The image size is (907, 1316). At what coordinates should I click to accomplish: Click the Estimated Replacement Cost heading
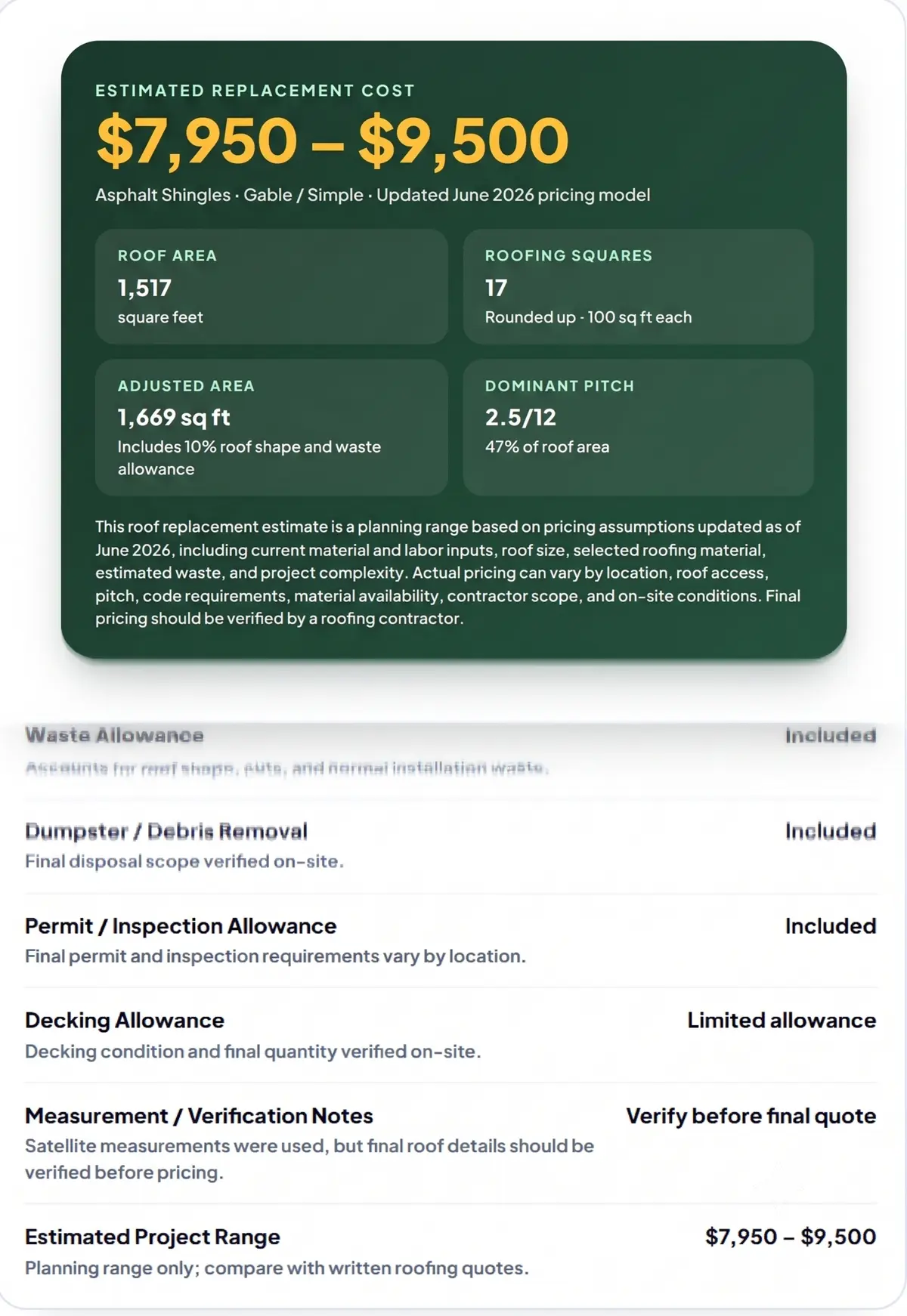(x=255, y=91)
